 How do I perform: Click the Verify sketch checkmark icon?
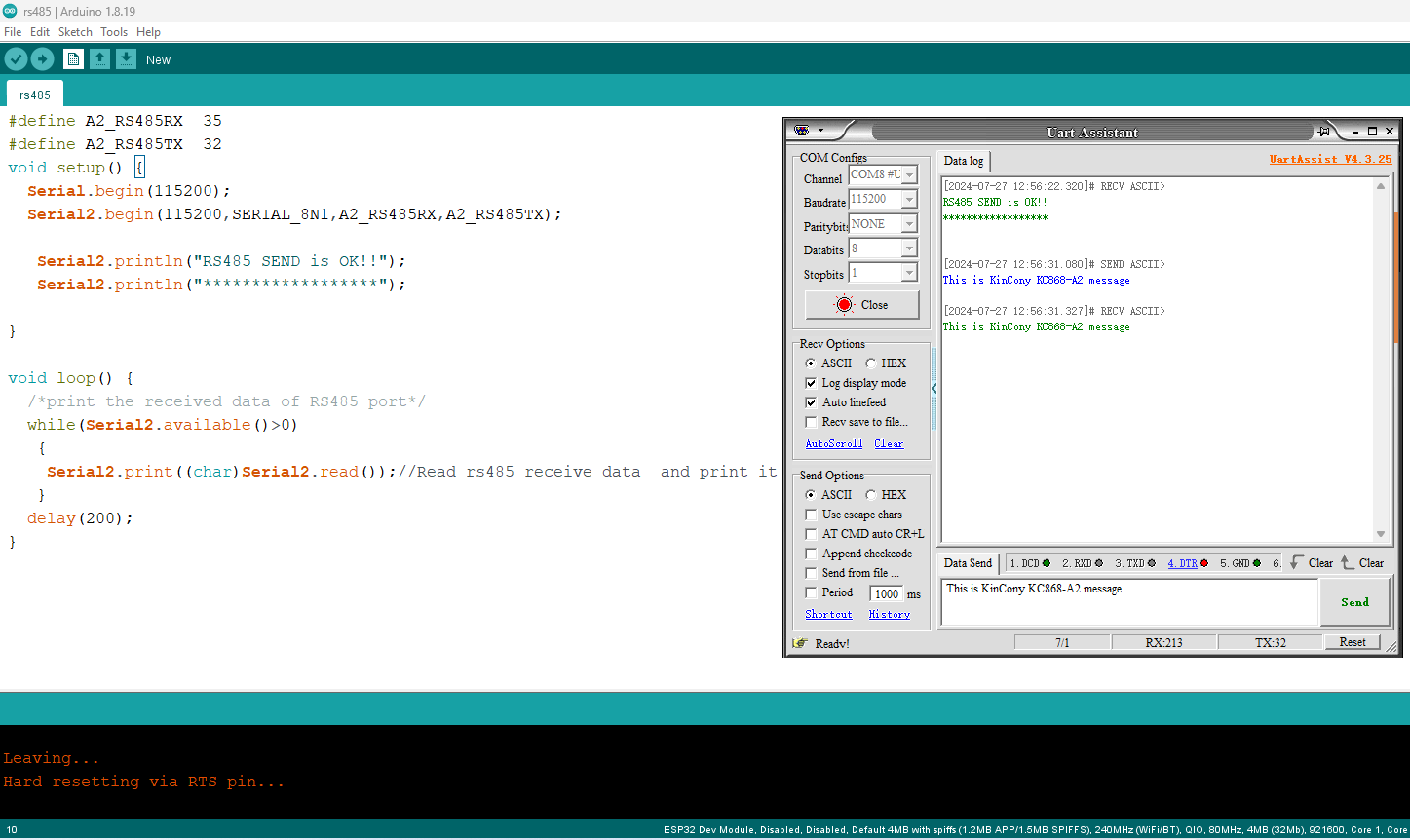click(16, 59)
